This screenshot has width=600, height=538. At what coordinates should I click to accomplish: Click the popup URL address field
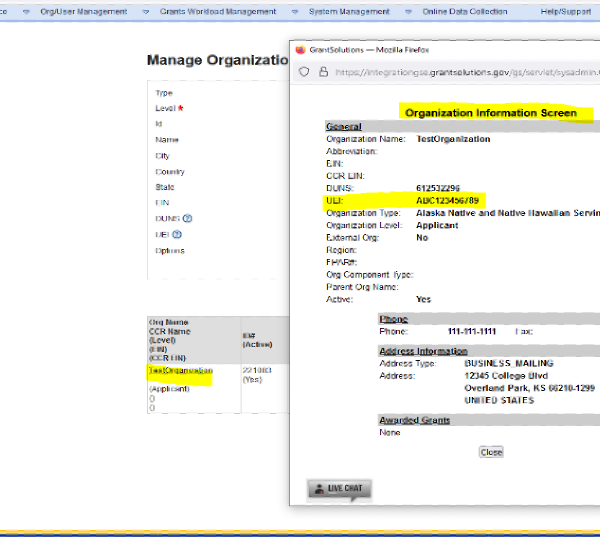460,72
